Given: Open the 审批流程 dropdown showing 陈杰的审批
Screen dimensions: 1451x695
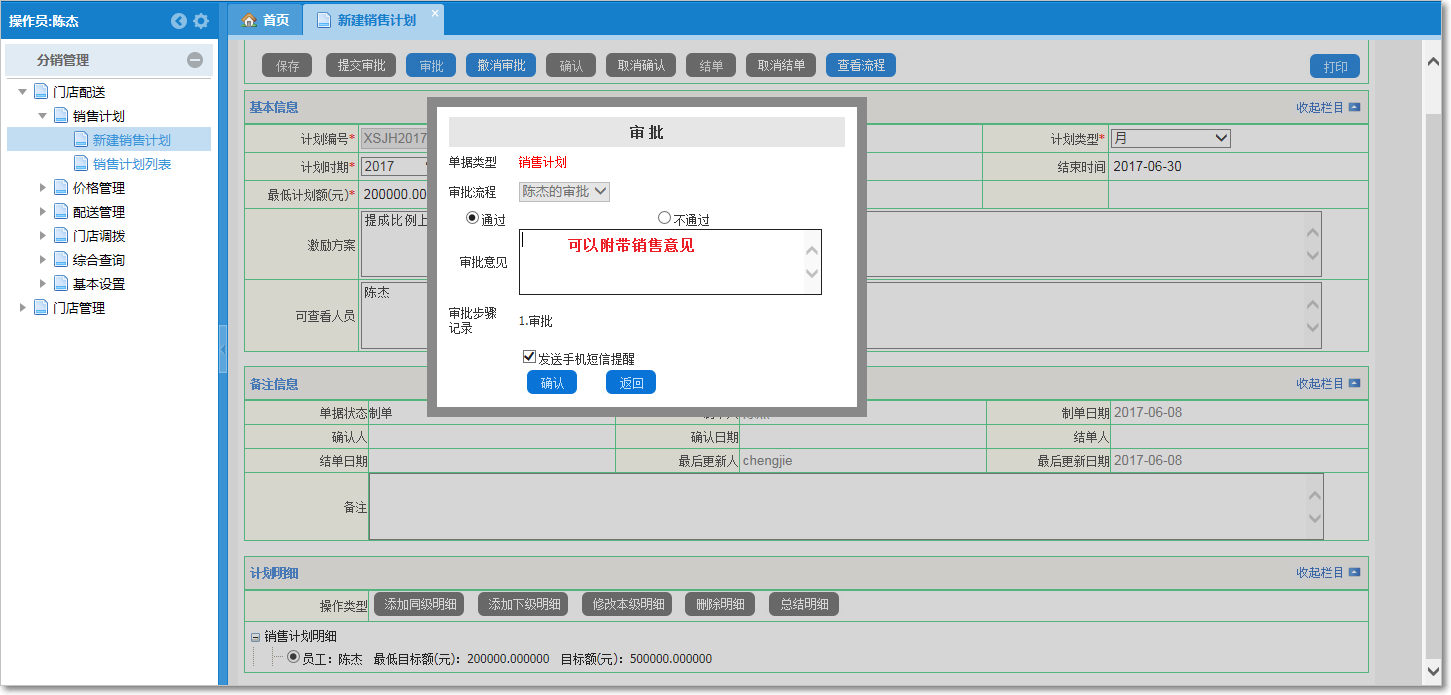Looking at the screenshot, I should coord(562,192).
